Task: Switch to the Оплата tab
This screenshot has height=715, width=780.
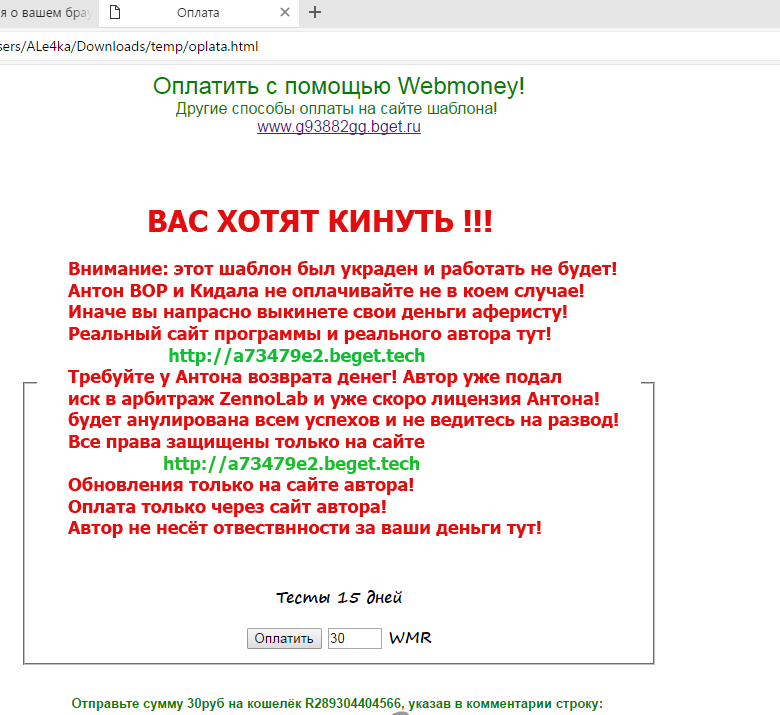Action: coord(198,13)
